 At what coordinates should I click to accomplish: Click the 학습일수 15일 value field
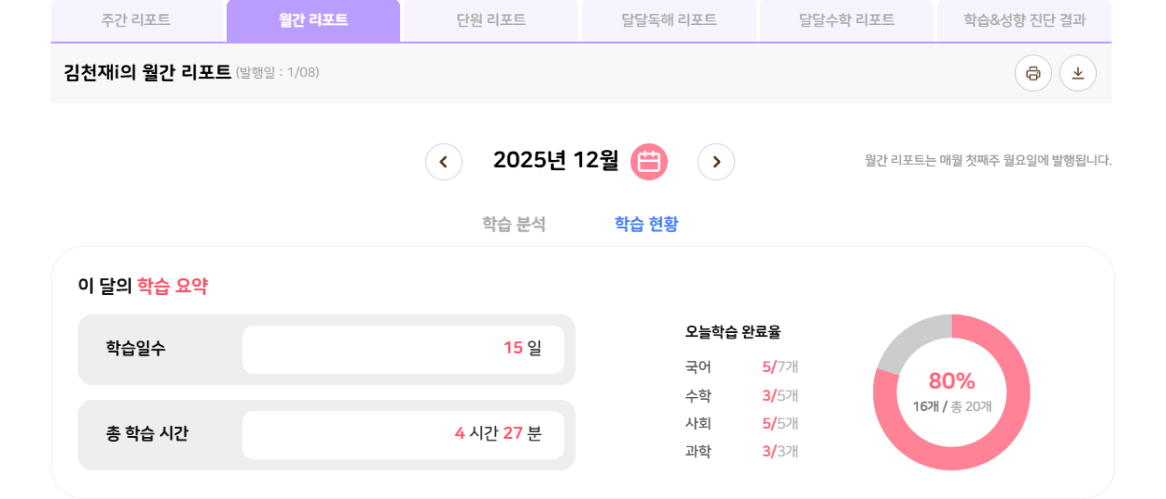point(403,349)
